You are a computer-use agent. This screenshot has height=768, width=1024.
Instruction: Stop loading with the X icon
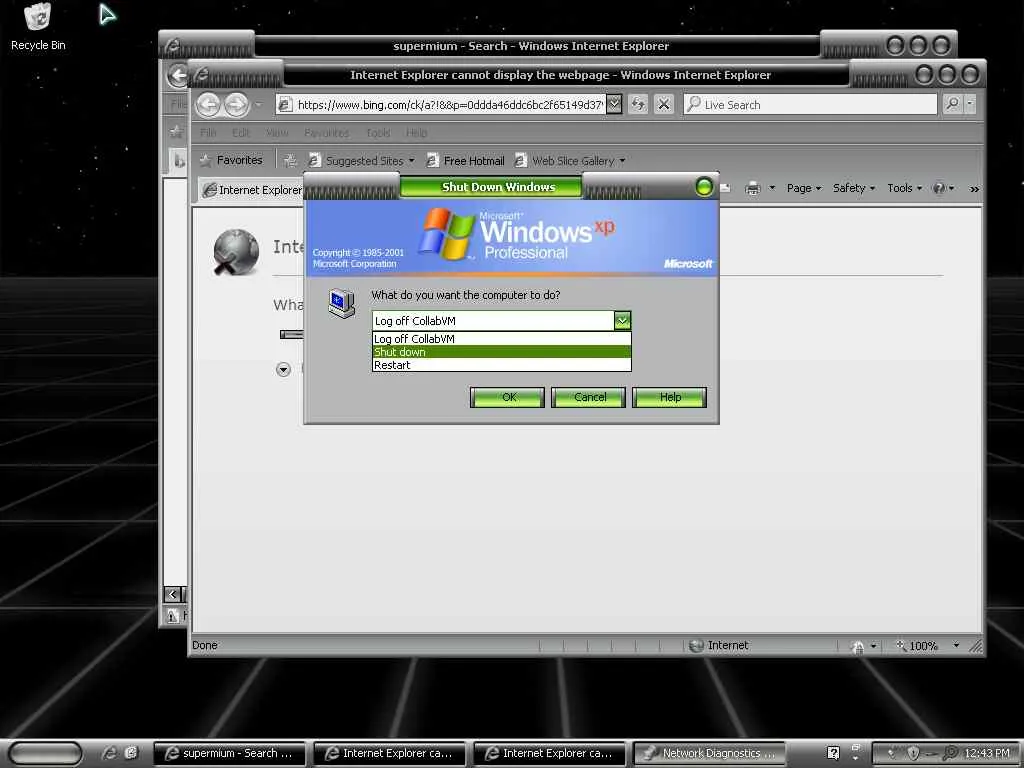pos(664,104)
